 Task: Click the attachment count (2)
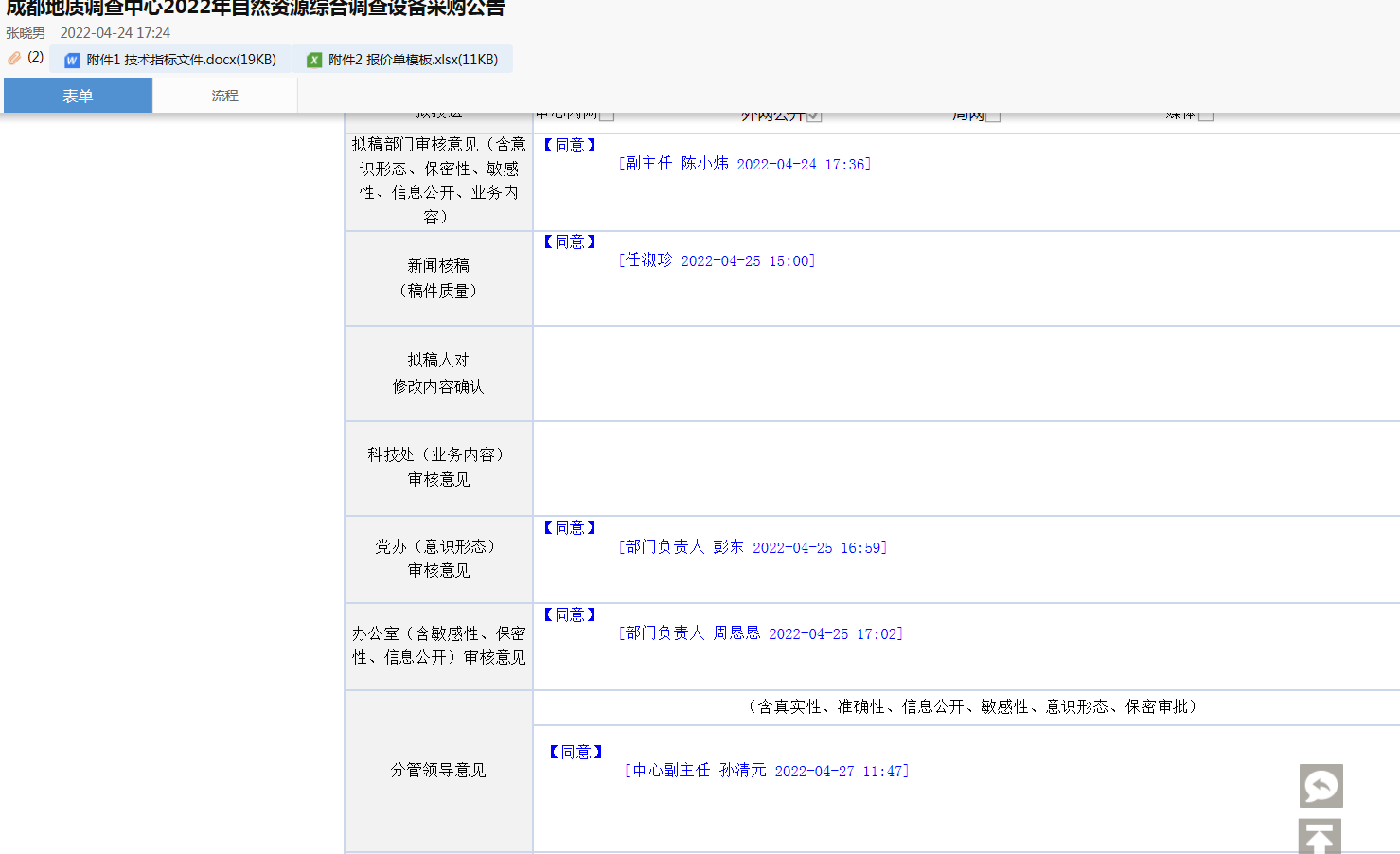point(35,57)
